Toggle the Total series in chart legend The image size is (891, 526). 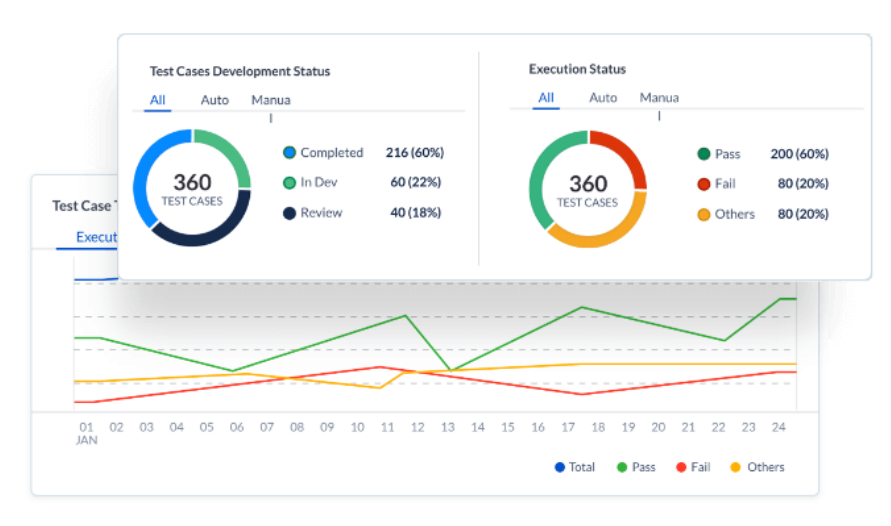pos(575,467)
